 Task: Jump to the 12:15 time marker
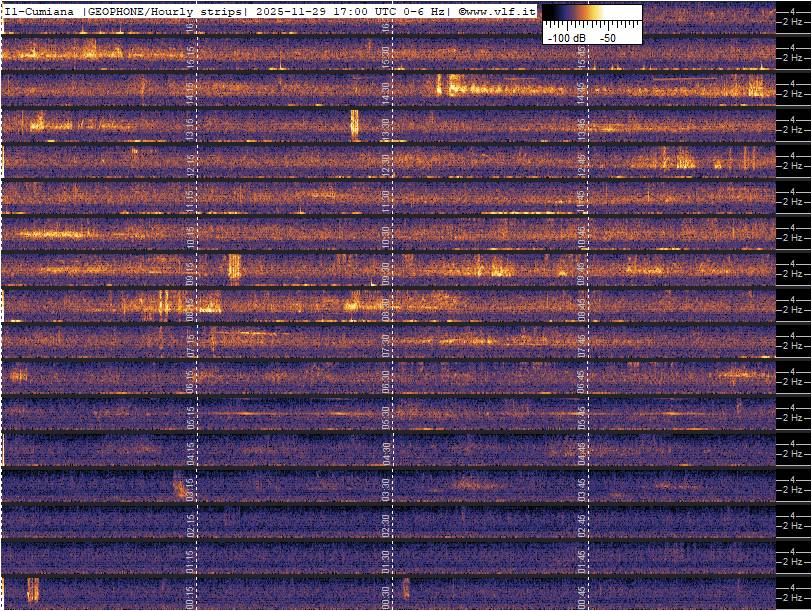[191, 160]
